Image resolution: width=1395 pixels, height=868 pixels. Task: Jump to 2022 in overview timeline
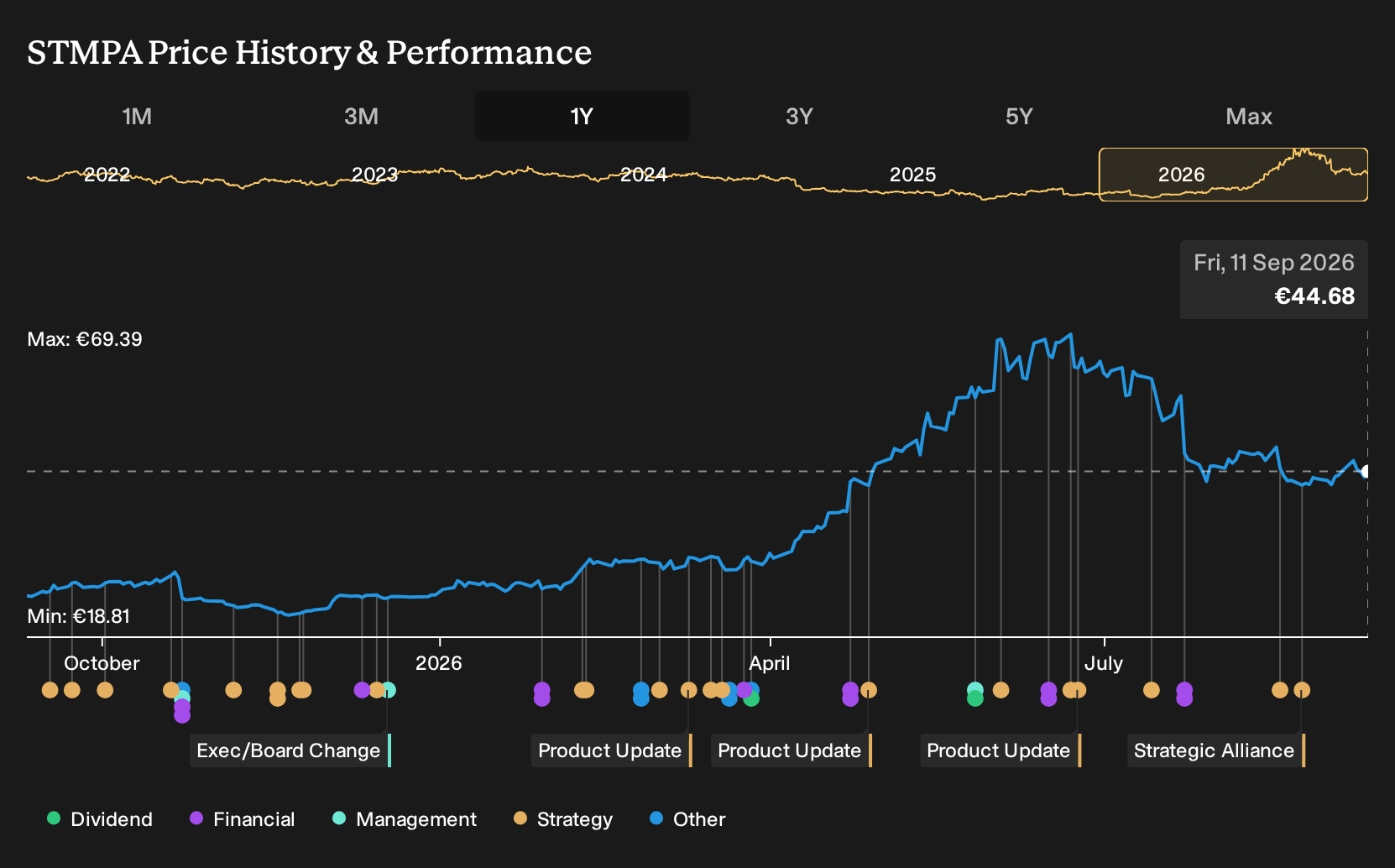(x=107, y=175)
